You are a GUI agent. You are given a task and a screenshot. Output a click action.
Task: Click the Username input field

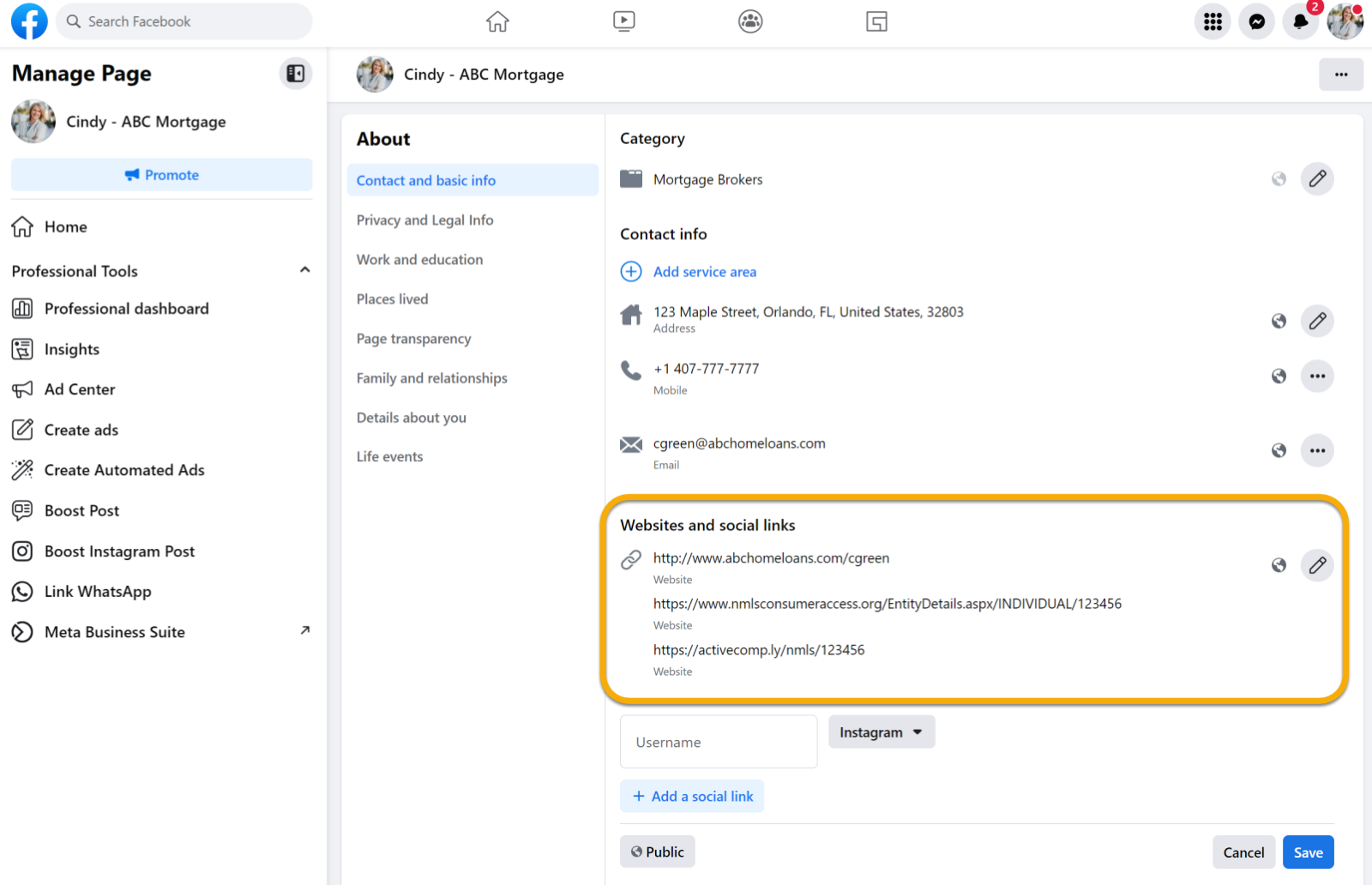[719, 742]
